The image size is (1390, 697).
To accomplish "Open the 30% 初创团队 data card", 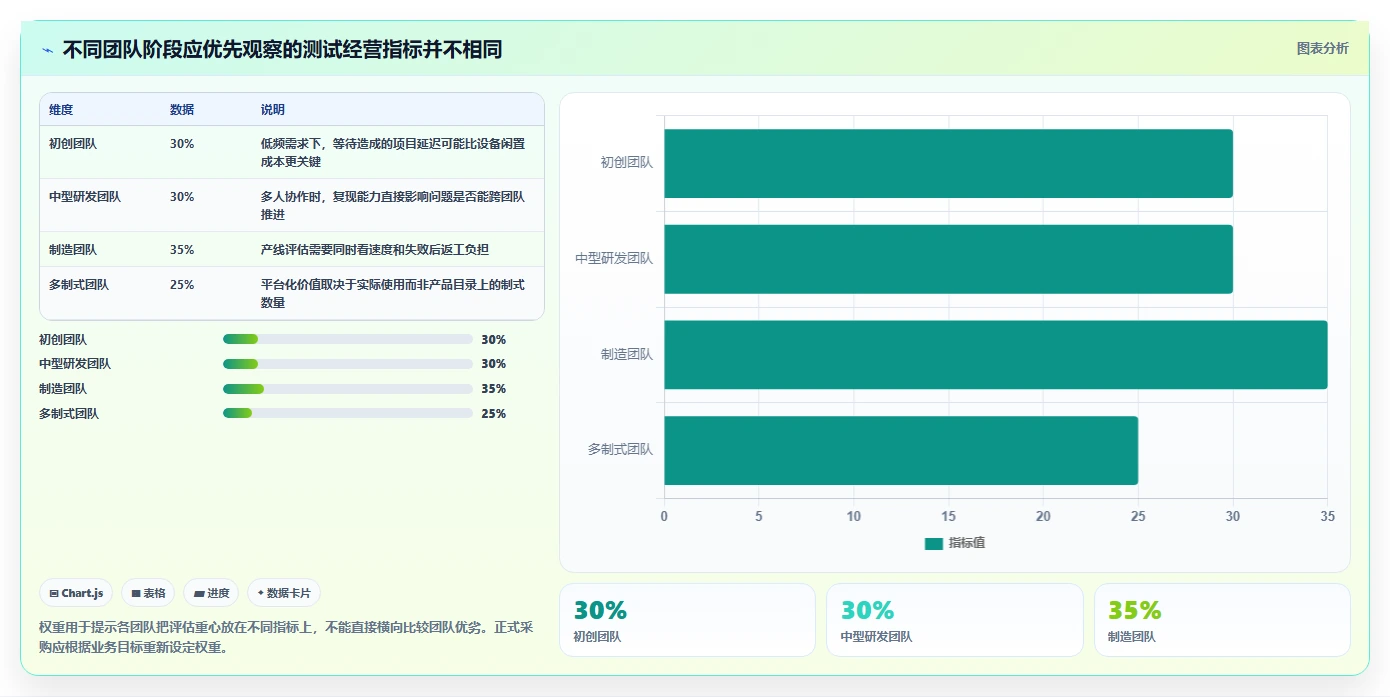I will click(x=688, y=620).
